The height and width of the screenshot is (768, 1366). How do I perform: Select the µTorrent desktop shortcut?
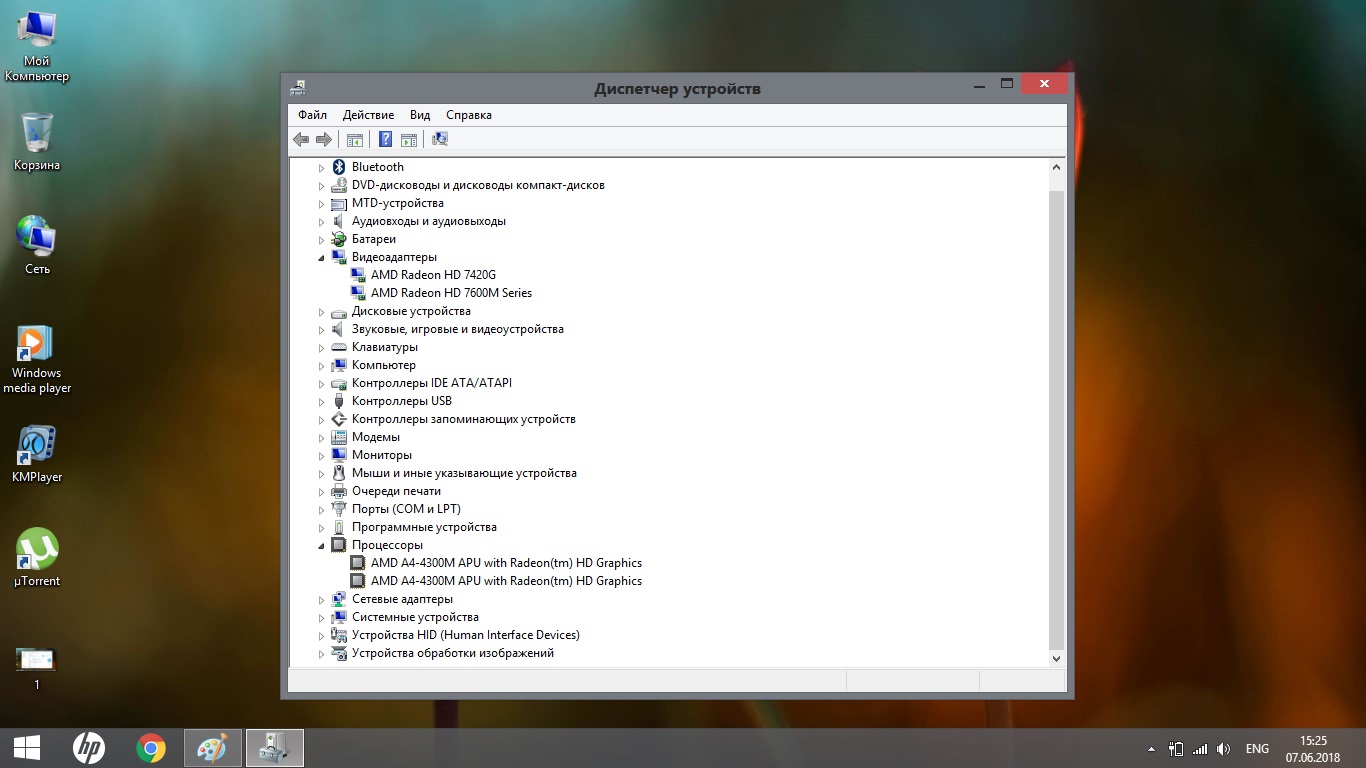pos(37,557)
